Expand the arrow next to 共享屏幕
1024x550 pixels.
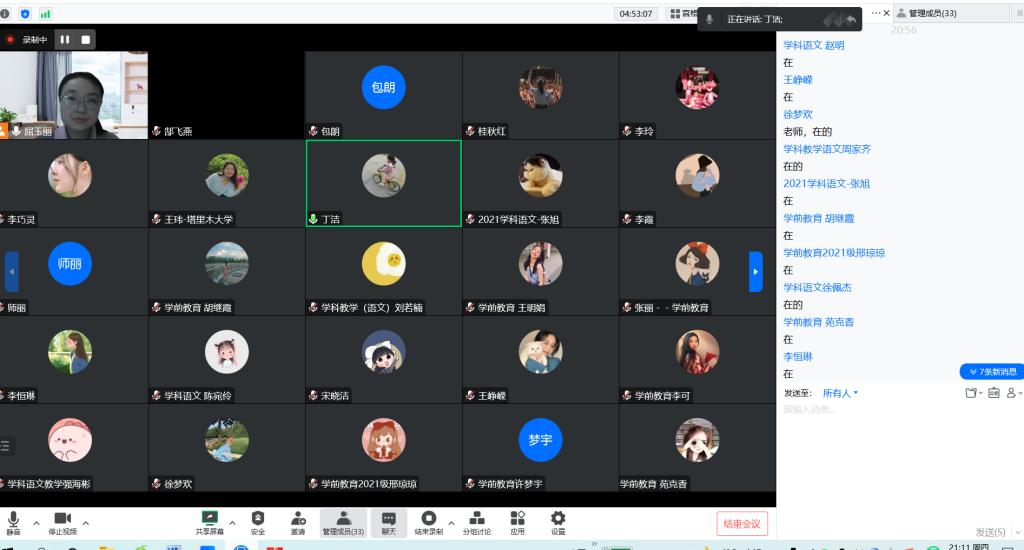tap(233, 522)
